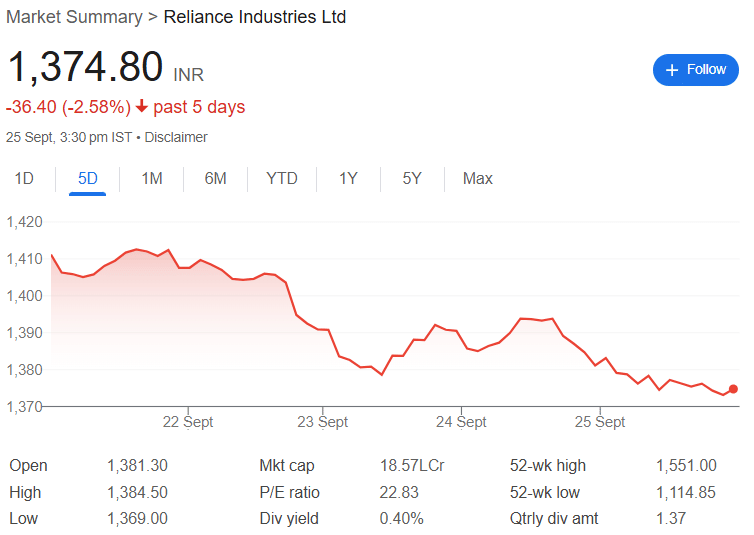Click the Mkt cap label
This screenshot has width=754, height=535.
(287, 465)
